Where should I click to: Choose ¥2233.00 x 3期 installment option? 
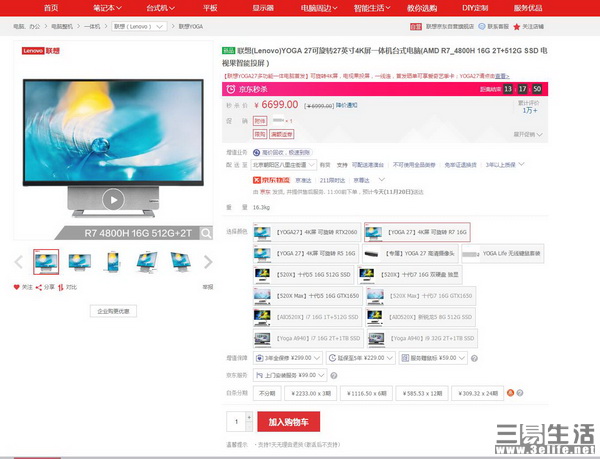[x=311, y=393]
